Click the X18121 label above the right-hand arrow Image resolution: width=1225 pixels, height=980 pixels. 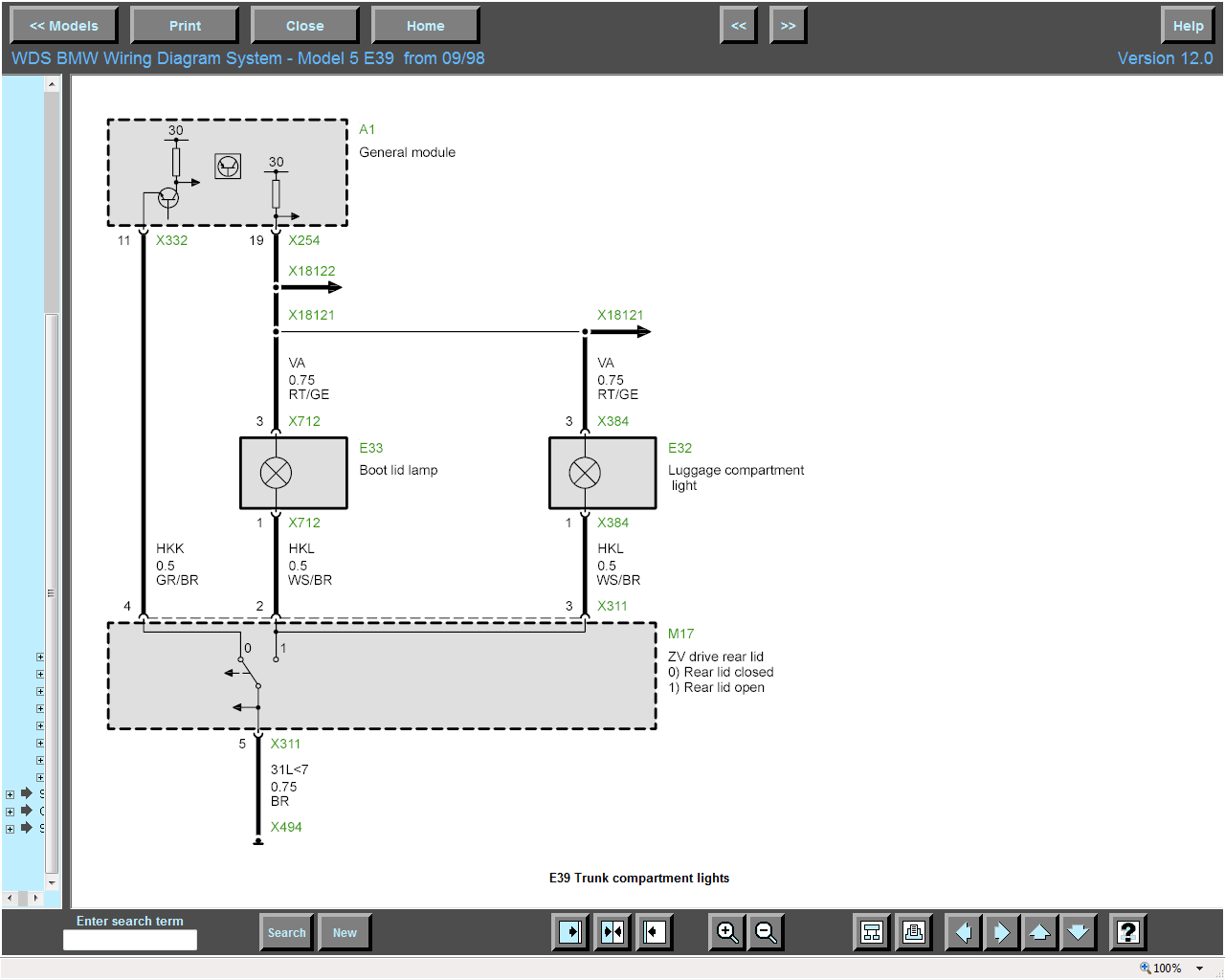[620, 315]
